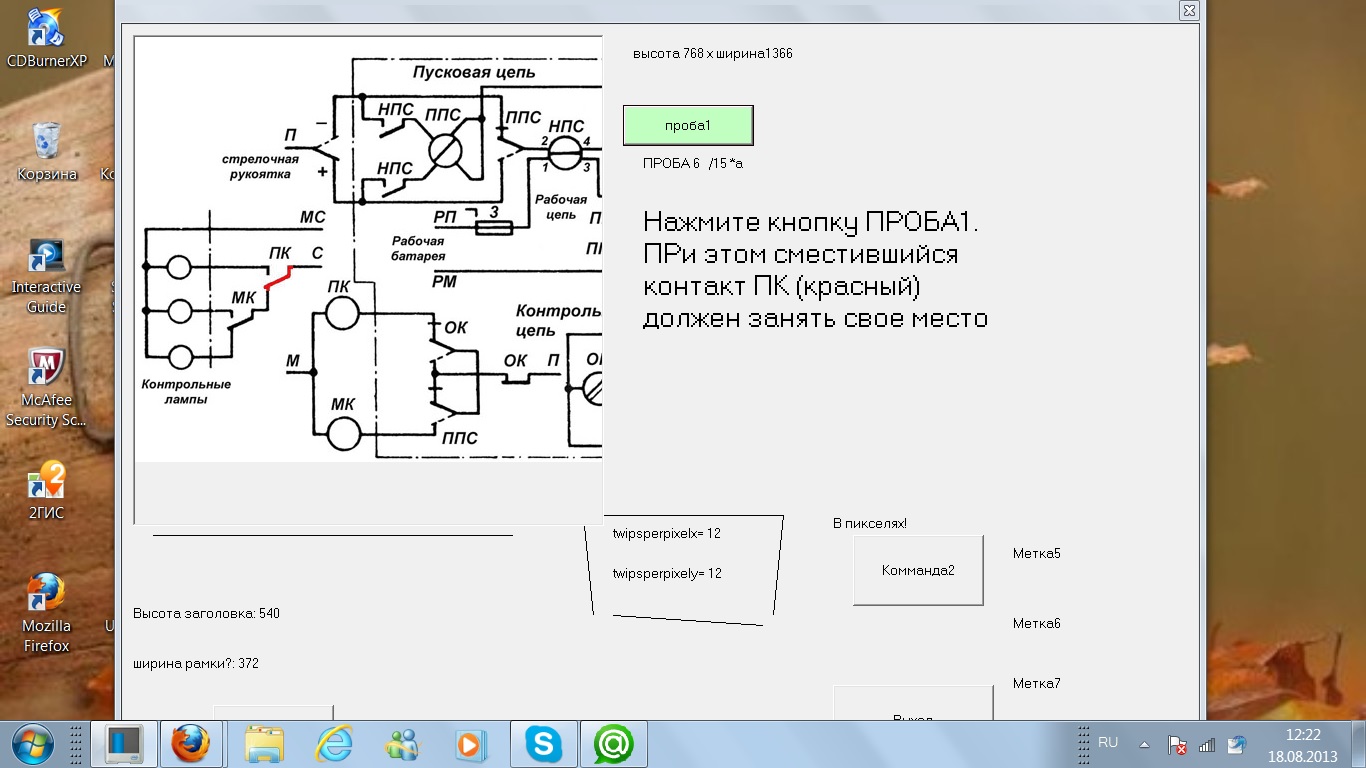Launch Internet Explorer from taskbar
Image resolution: width=1366 pixels, height=768 pixels.
click(334, 744)
